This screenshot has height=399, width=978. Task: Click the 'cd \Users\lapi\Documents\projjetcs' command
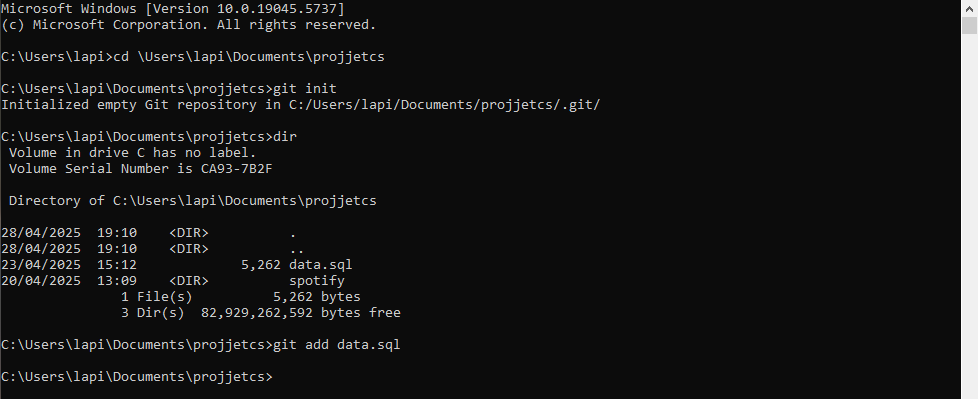point(249,57)
